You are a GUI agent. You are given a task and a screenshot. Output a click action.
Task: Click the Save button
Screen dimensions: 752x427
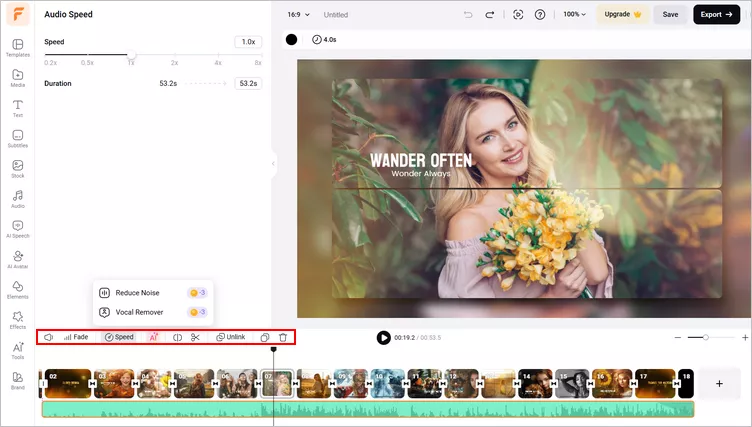[670, 14]
